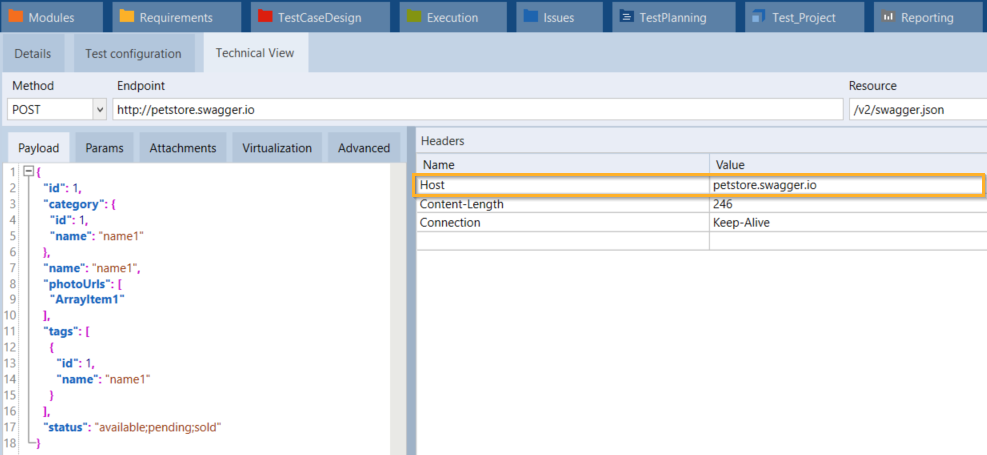Open the Advanced tab
Screen dimensions: 987x455
tap(363, 148)
